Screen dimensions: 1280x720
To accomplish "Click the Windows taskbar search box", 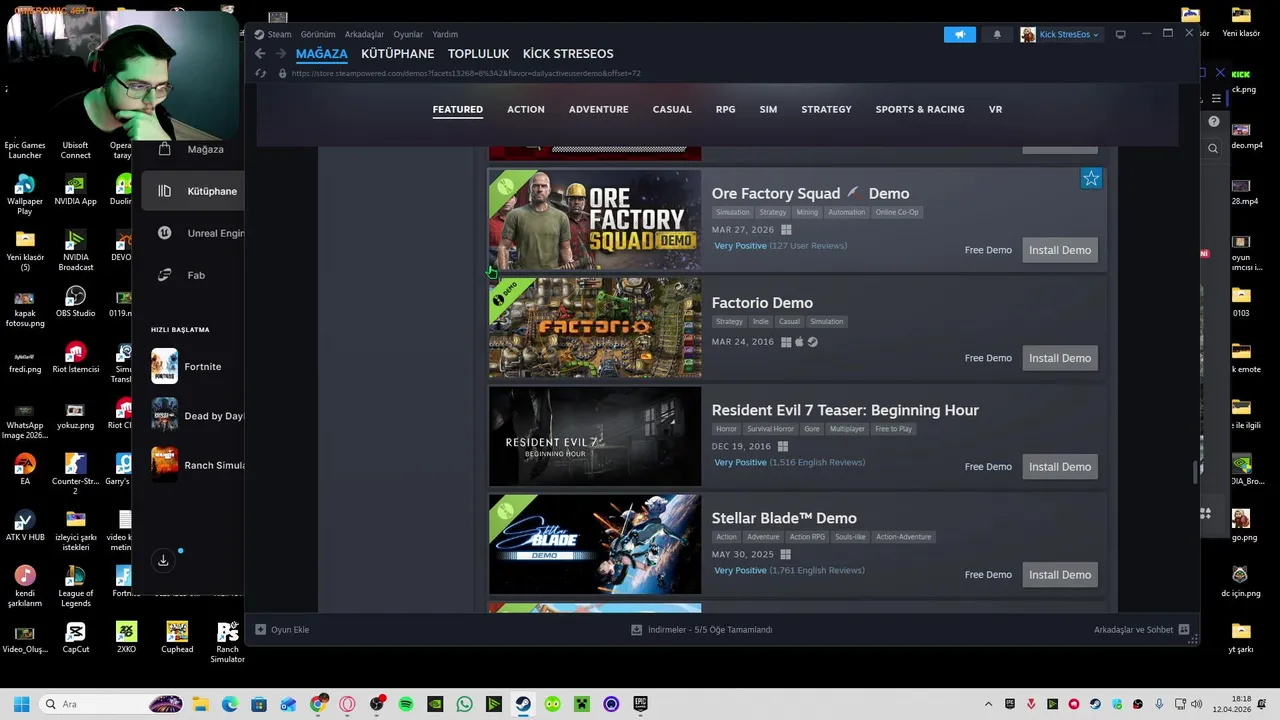I will click(110, 704).
